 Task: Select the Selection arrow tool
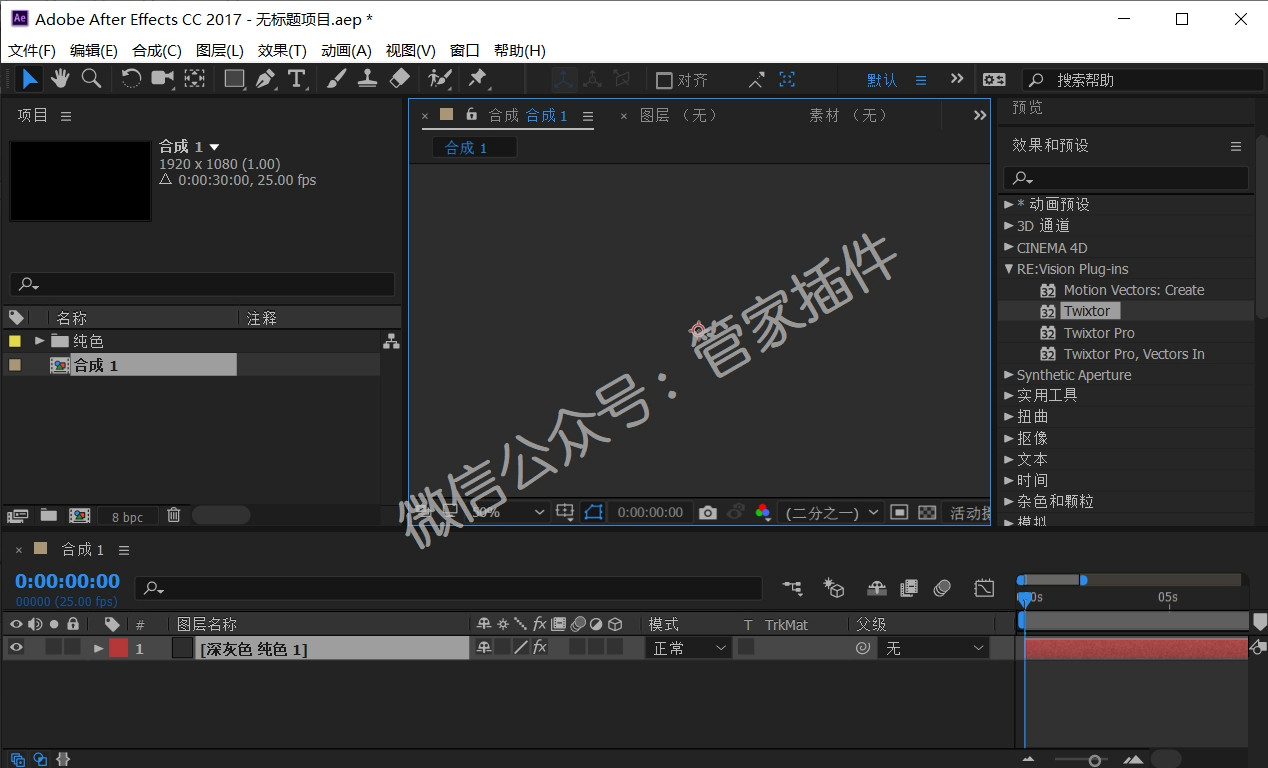pyautogui.click(x=30, y=79)
